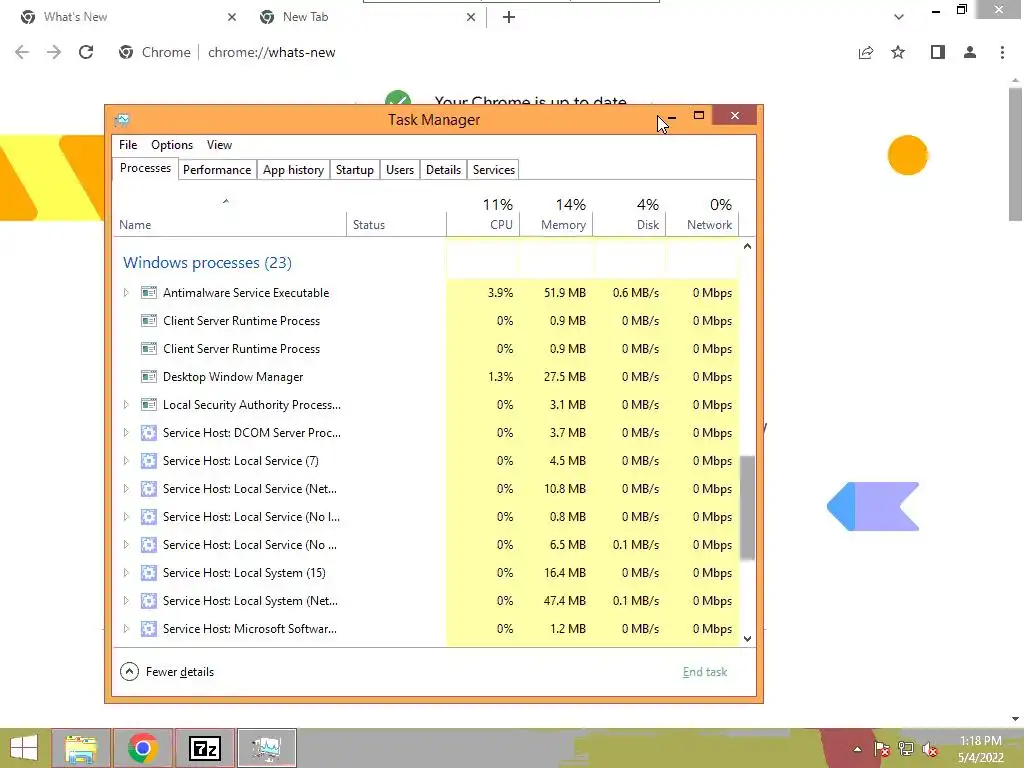
Task: Open Chrome tab search dropdown
Action: 899,17
